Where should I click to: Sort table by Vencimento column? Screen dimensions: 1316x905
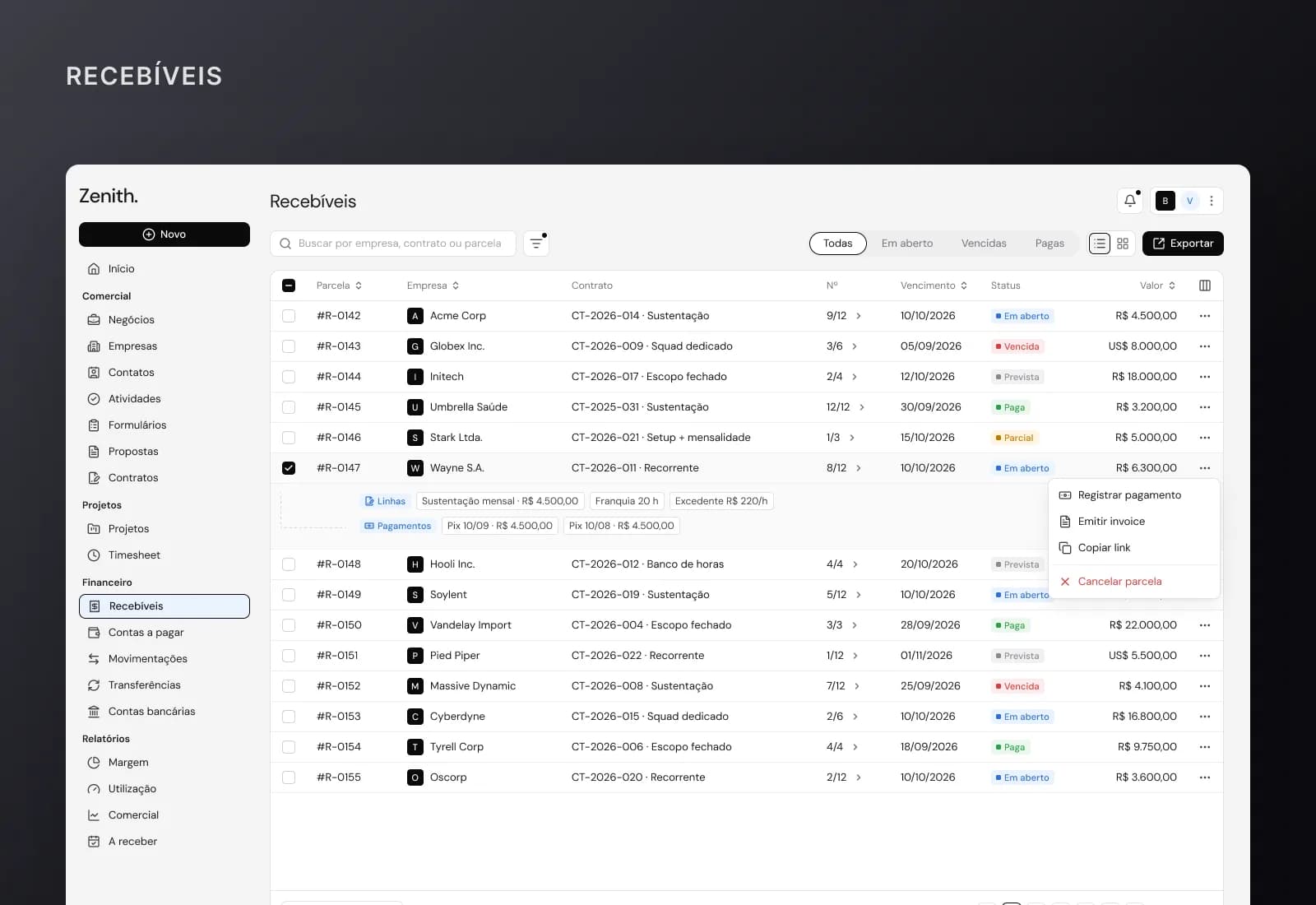934,285
